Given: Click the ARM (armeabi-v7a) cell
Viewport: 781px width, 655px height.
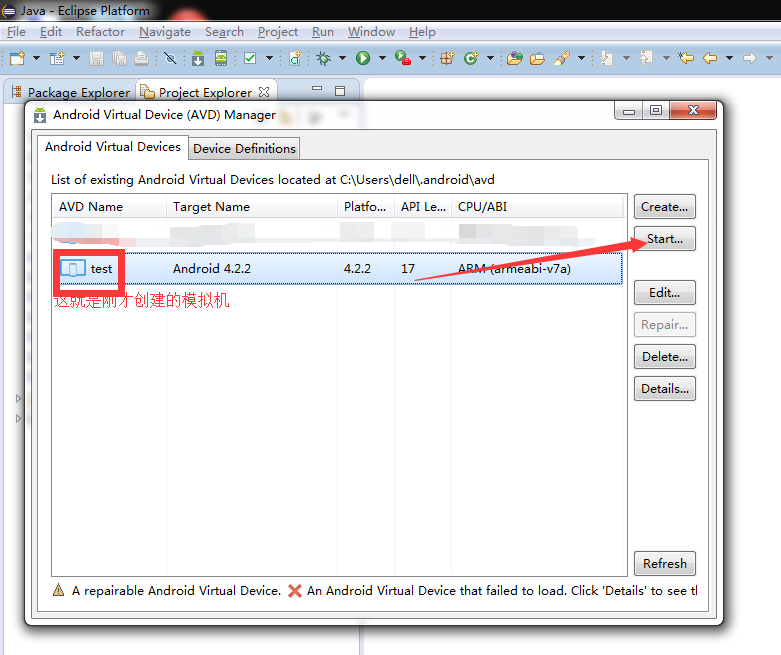Looking at the screenshot, I should (x=514, y=268).
